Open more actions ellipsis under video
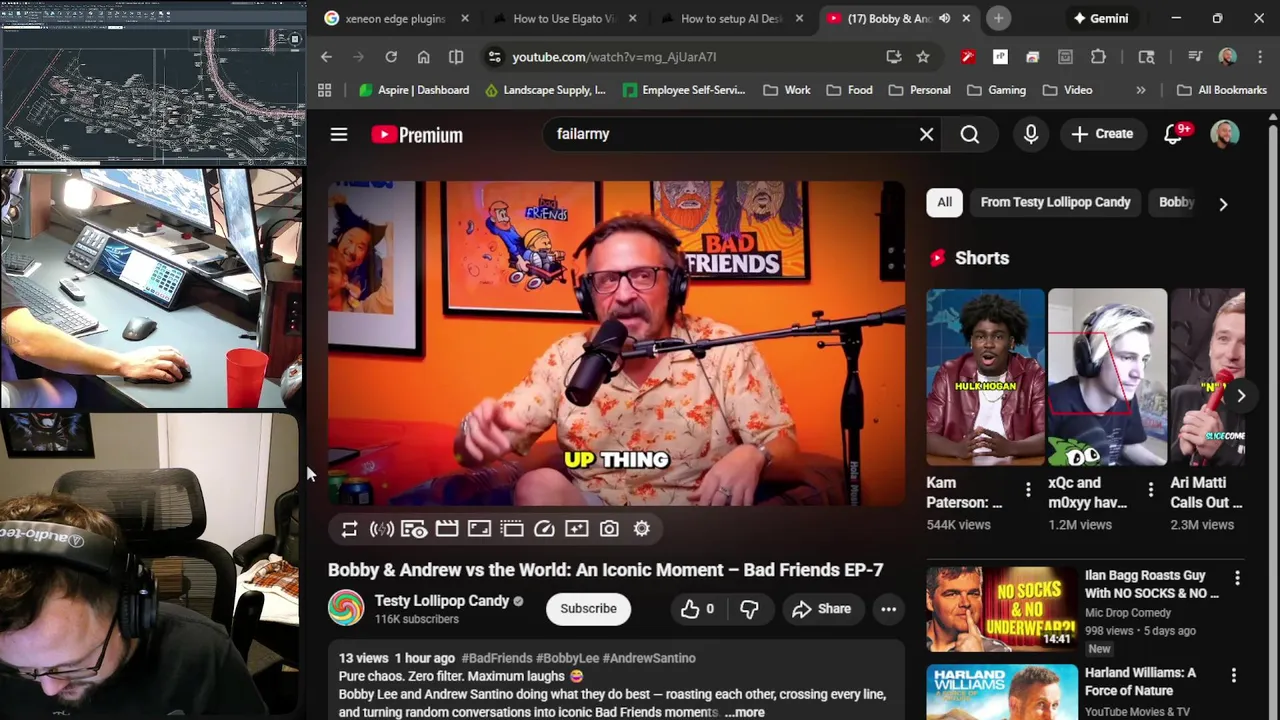This screenshot has height=720, width=1280. click(x=888, y=609)
